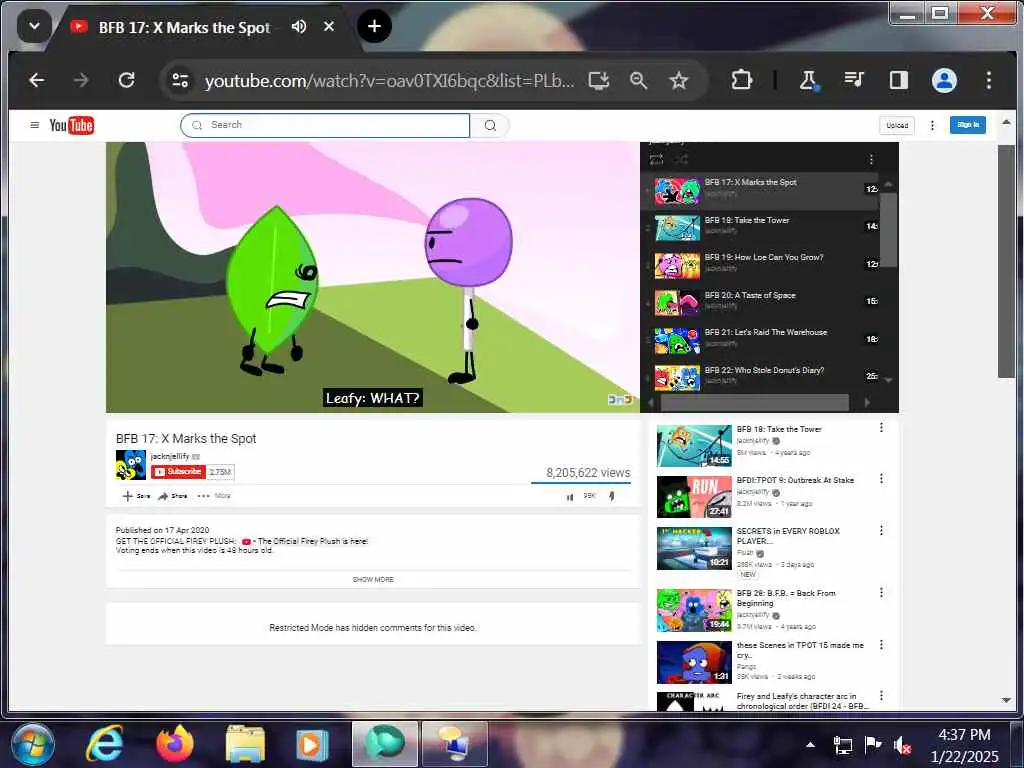Open options for TPOT 15 scenes video
The height and width of the screenshot is (768, 1024).
coord(881,645)
